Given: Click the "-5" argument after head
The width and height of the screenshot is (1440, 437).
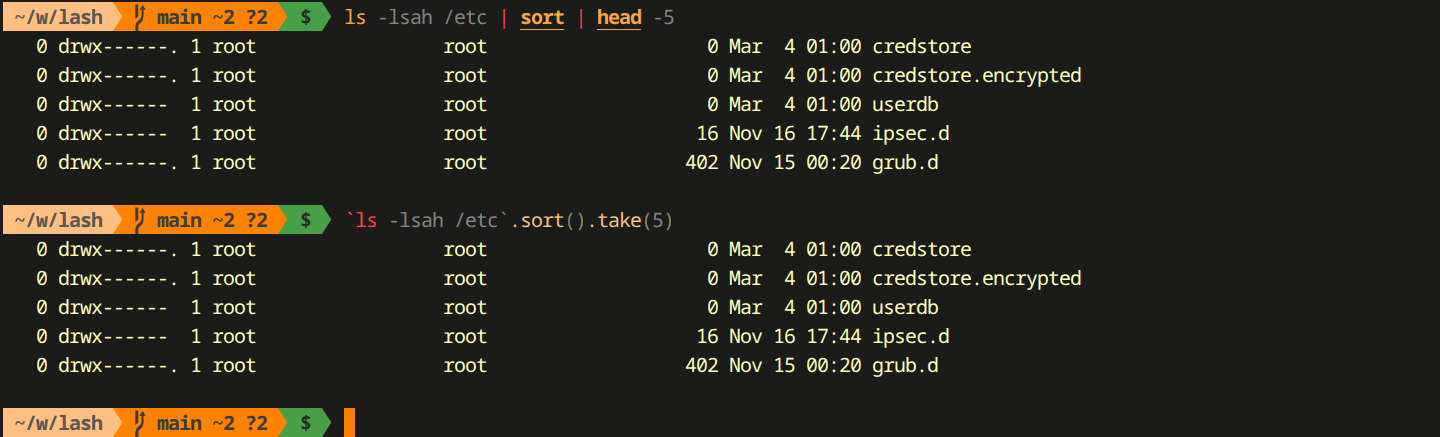Looking at the screenshot, I should 663,17.
